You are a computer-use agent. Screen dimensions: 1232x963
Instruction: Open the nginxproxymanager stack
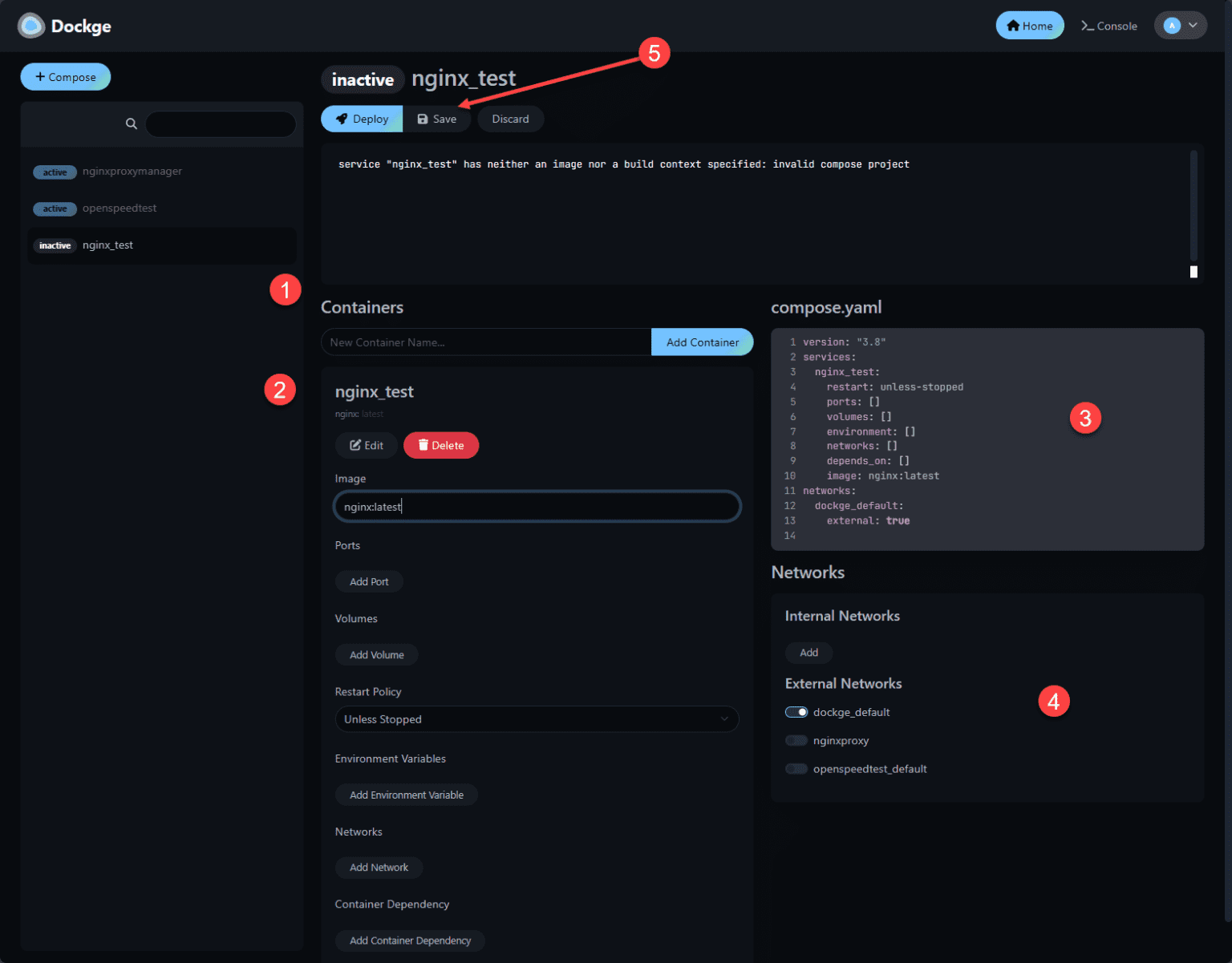click(x=132, y=171)
